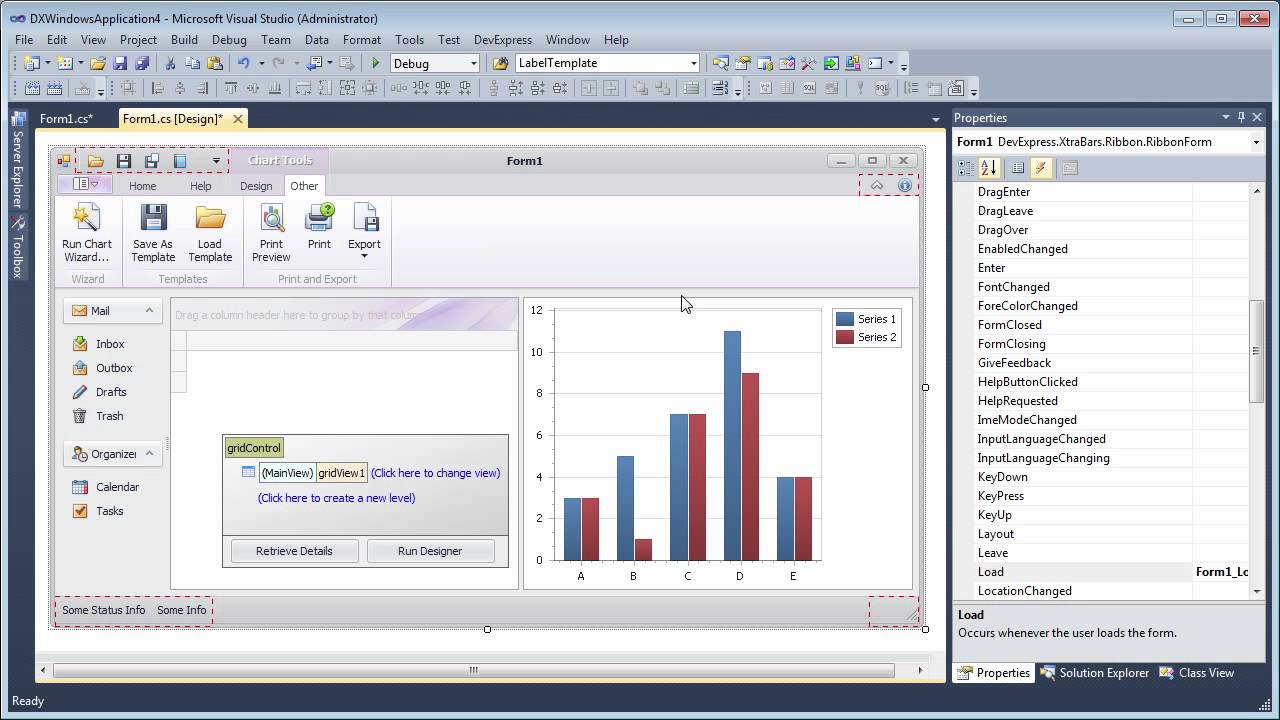Image resolution: width=1280 pixels, height=720 pixels.
Task: Select the Outbox navigation item
Action: (x=102, y=368)
